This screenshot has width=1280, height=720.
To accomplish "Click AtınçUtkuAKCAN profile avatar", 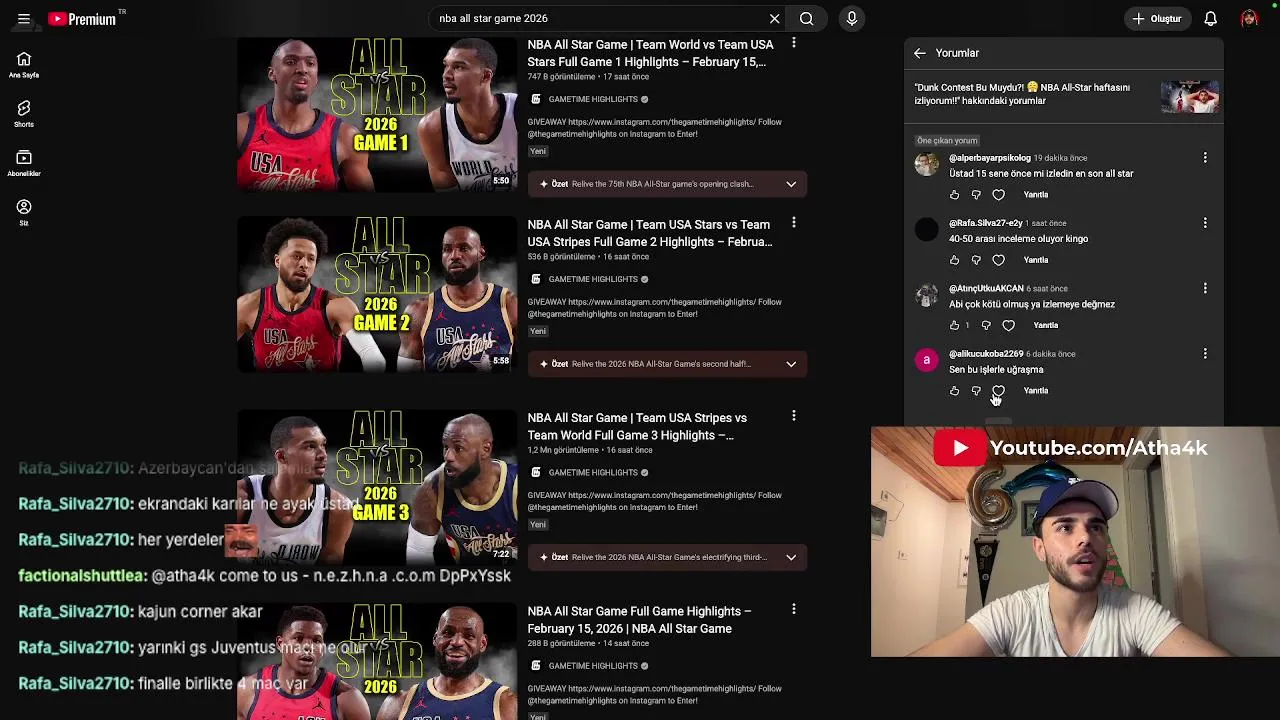I will pos(927,295).
